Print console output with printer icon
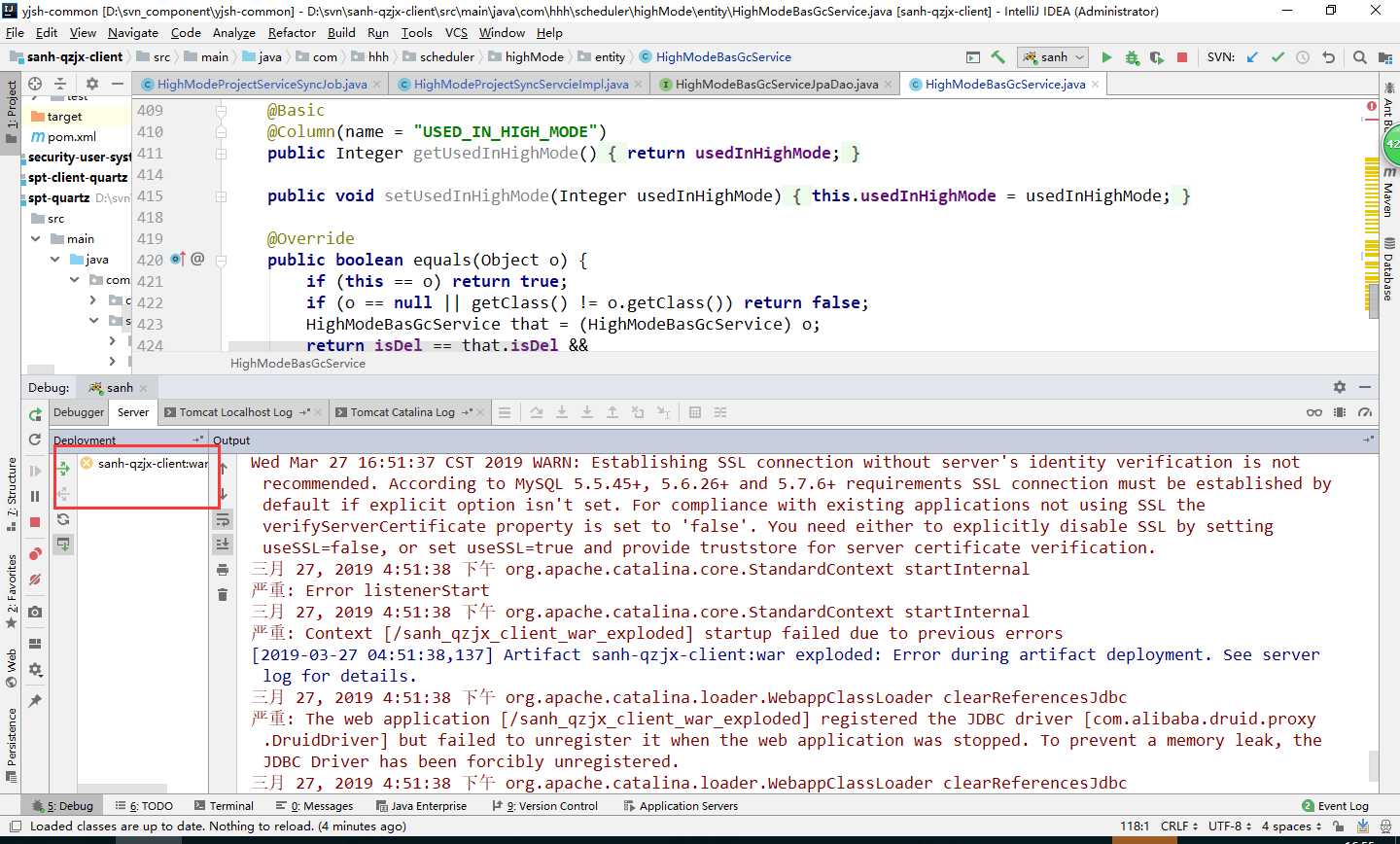Viewport: 1400px width, 844px height. tap(223, 569)
